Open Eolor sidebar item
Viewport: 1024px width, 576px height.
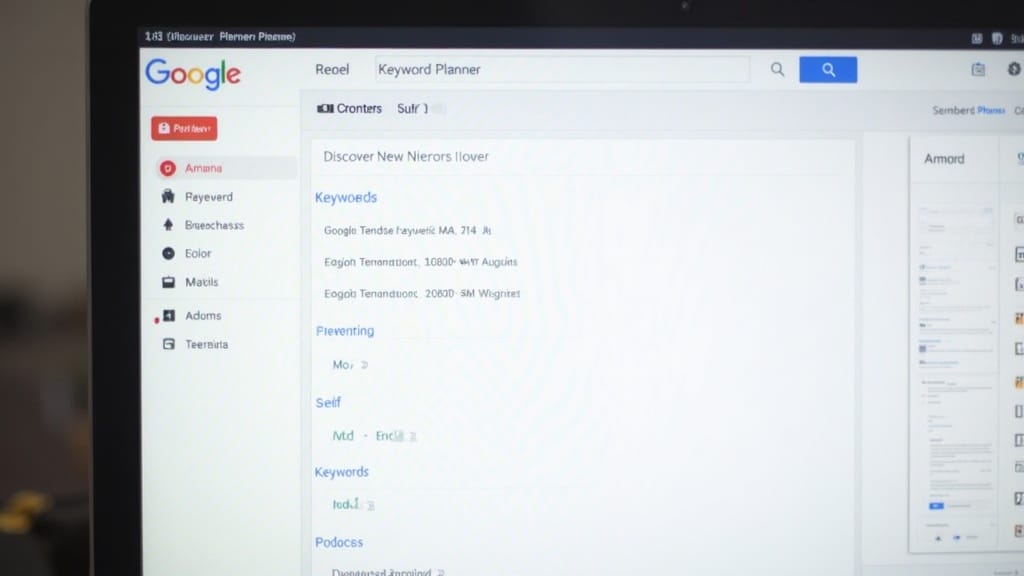(x=198, y=253)
